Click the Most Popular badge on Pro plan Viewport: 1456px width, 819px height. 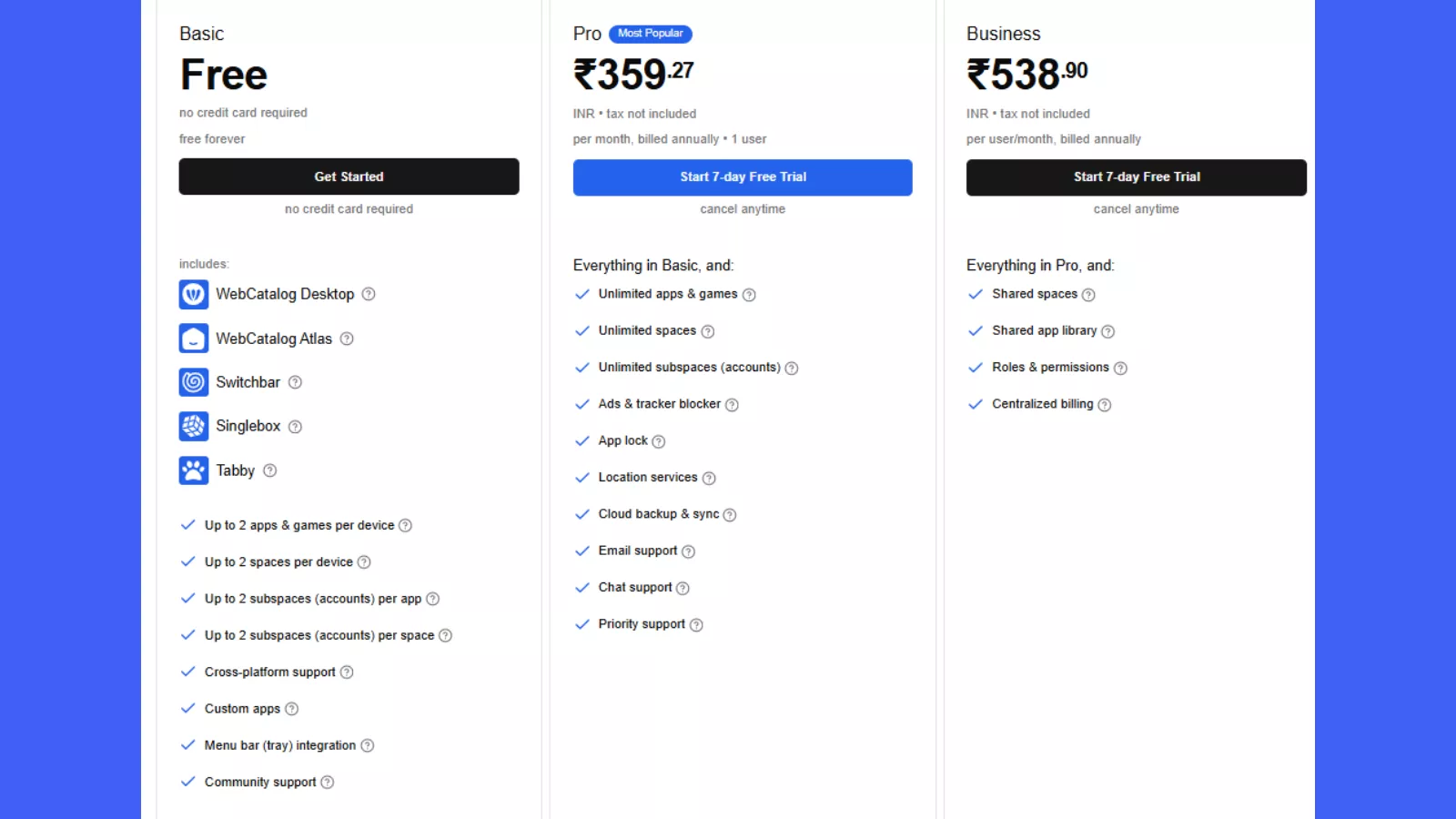(650, 34)
